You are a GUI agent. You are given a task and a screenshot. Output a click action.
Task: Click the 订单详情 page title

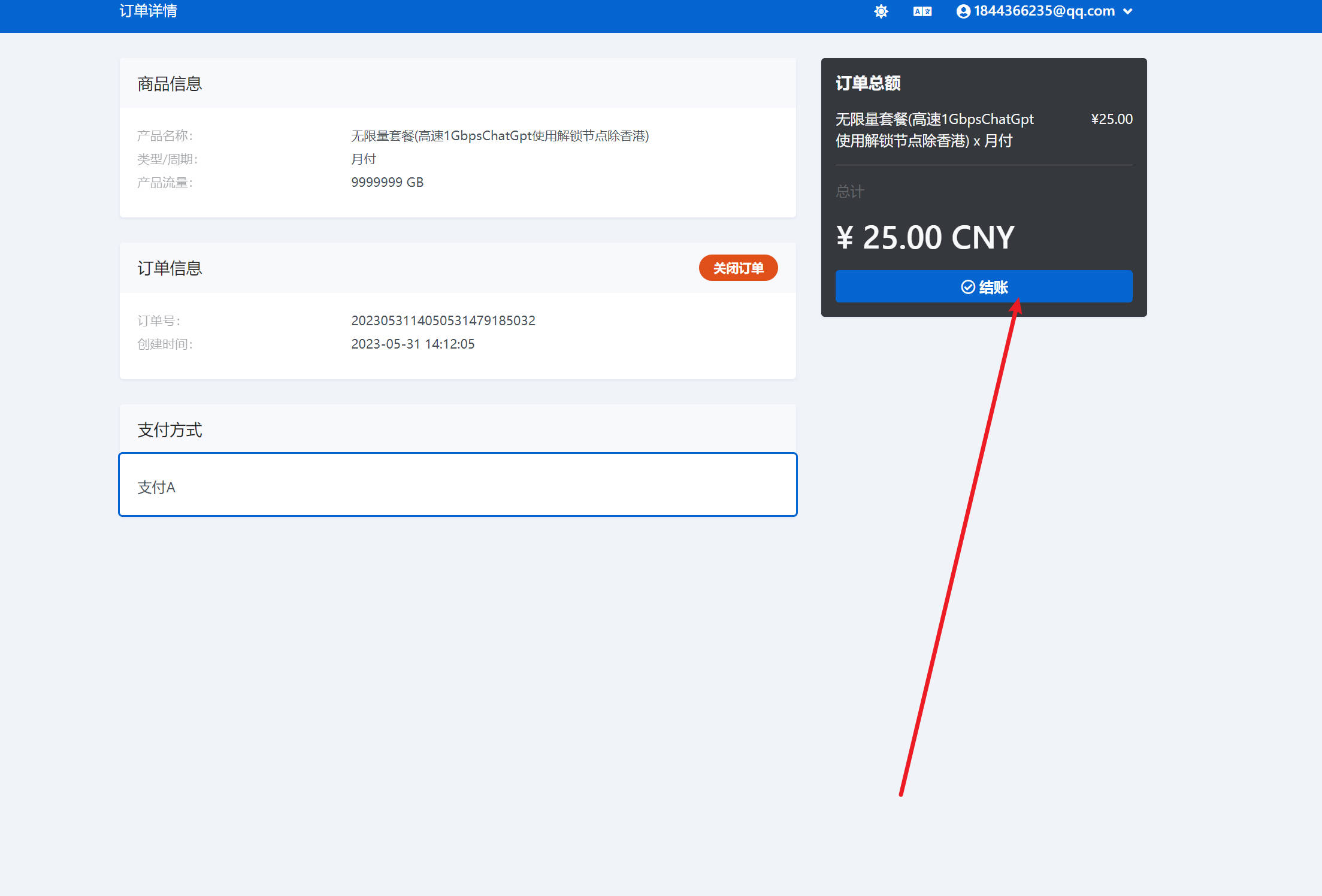148,11
